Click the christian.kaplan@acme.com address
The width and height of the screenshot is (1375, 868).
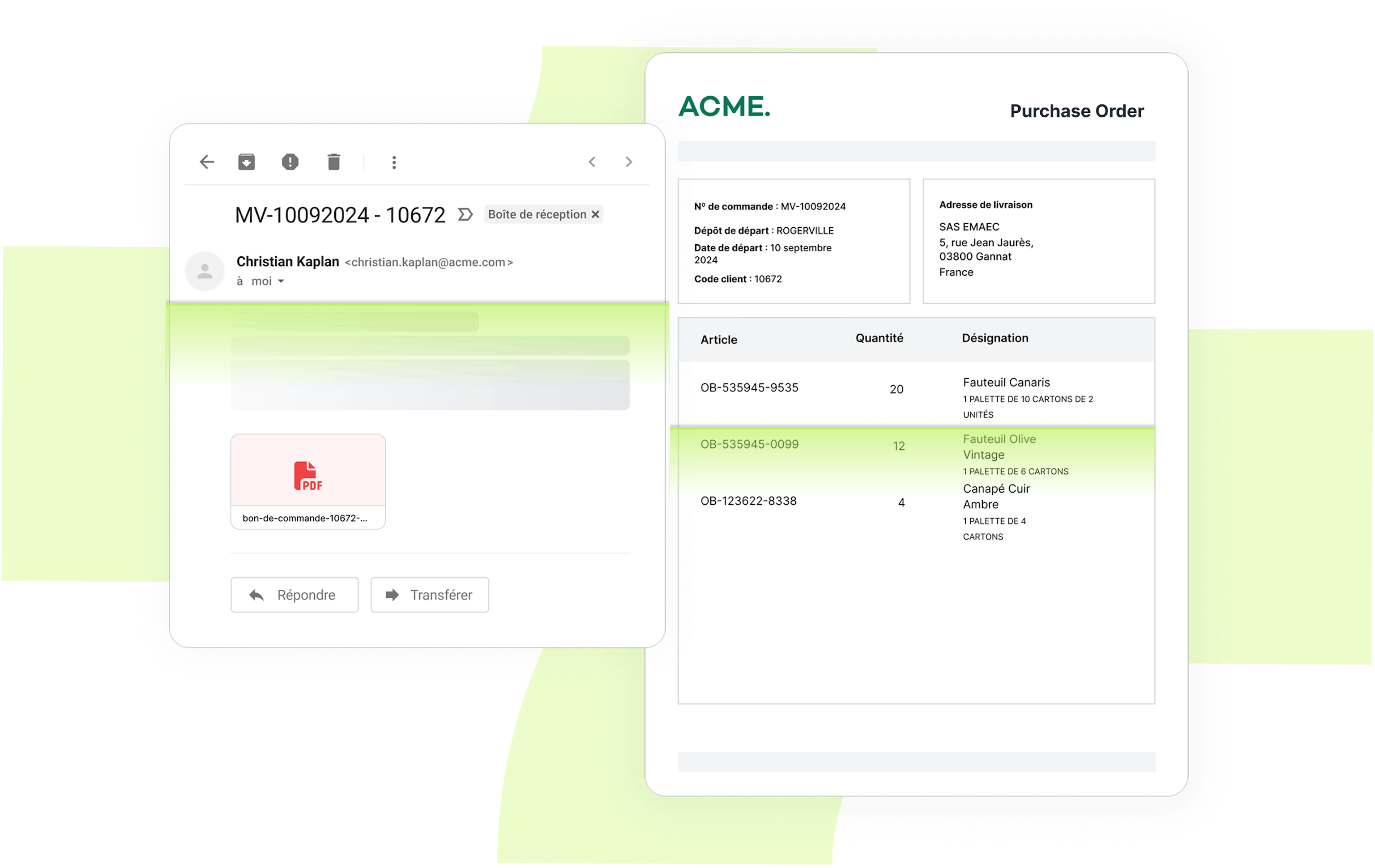tap(429, 263)
